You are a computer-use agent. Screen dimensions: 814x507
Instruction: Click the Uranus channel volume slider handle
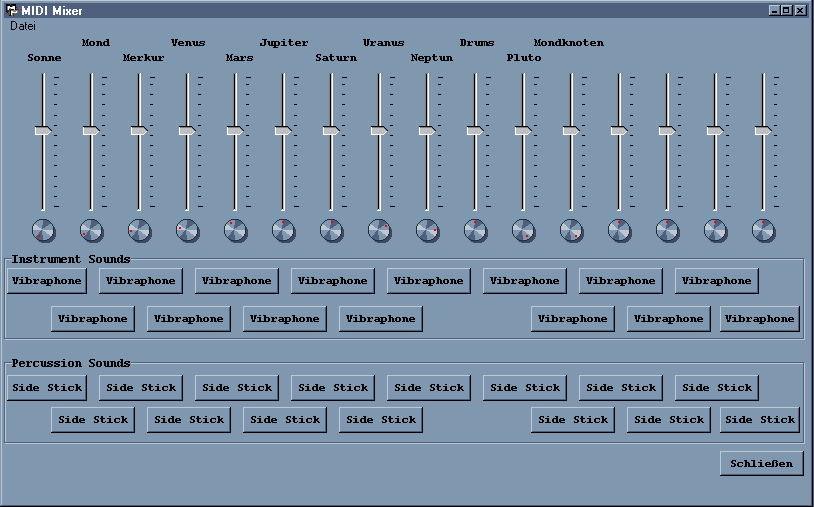[x=379, y=130]
